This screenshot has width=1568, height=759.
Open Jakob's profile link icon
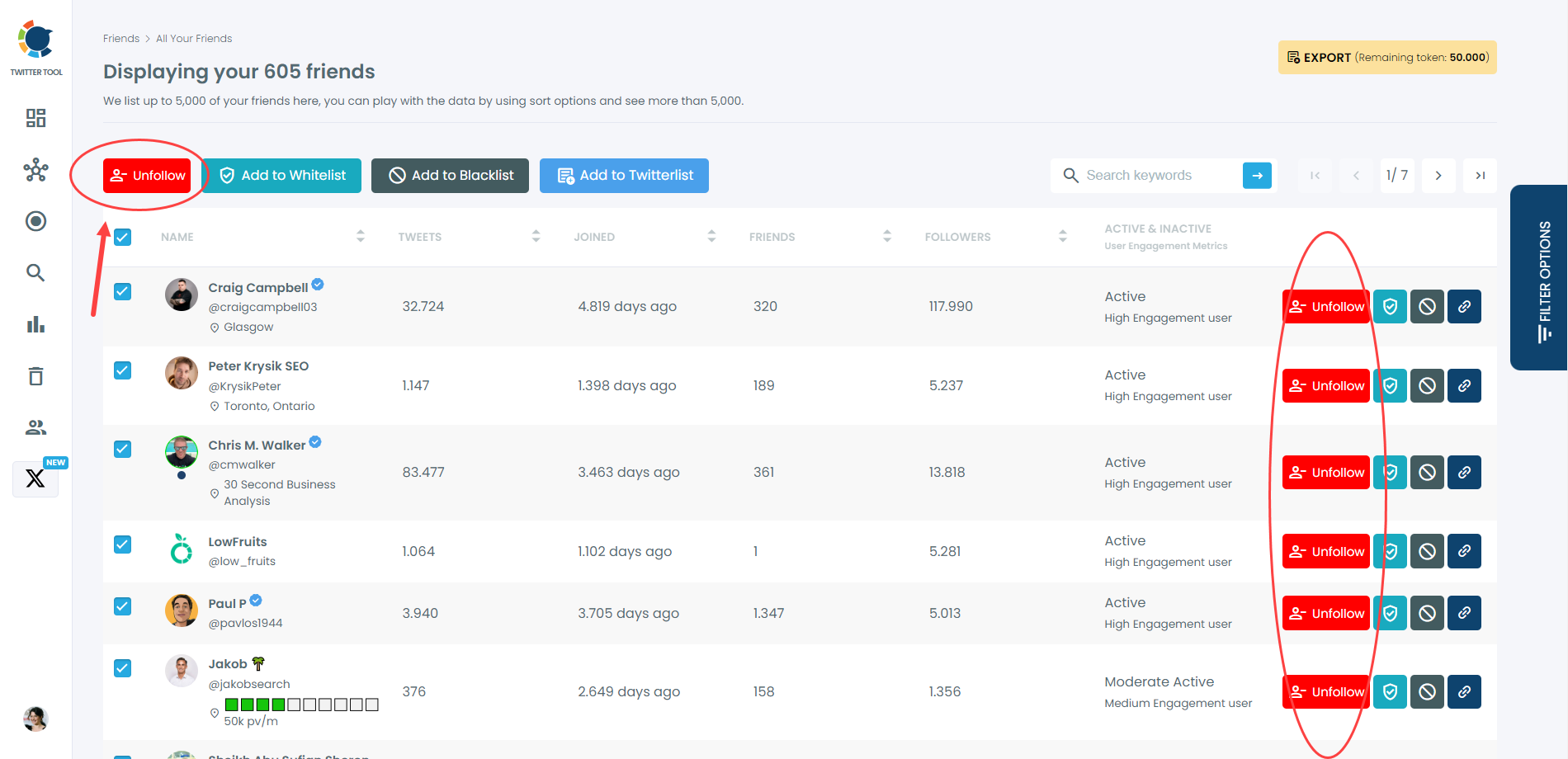pyautogui.click(x=1465, y=692)
